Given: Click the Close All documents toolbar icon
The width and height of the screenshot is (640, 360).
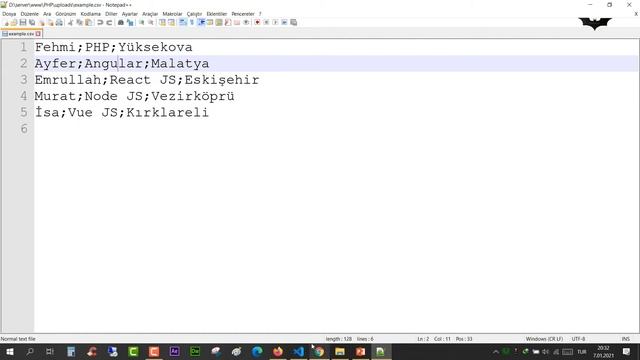Looking at the screenshot, I should (50, 22).
